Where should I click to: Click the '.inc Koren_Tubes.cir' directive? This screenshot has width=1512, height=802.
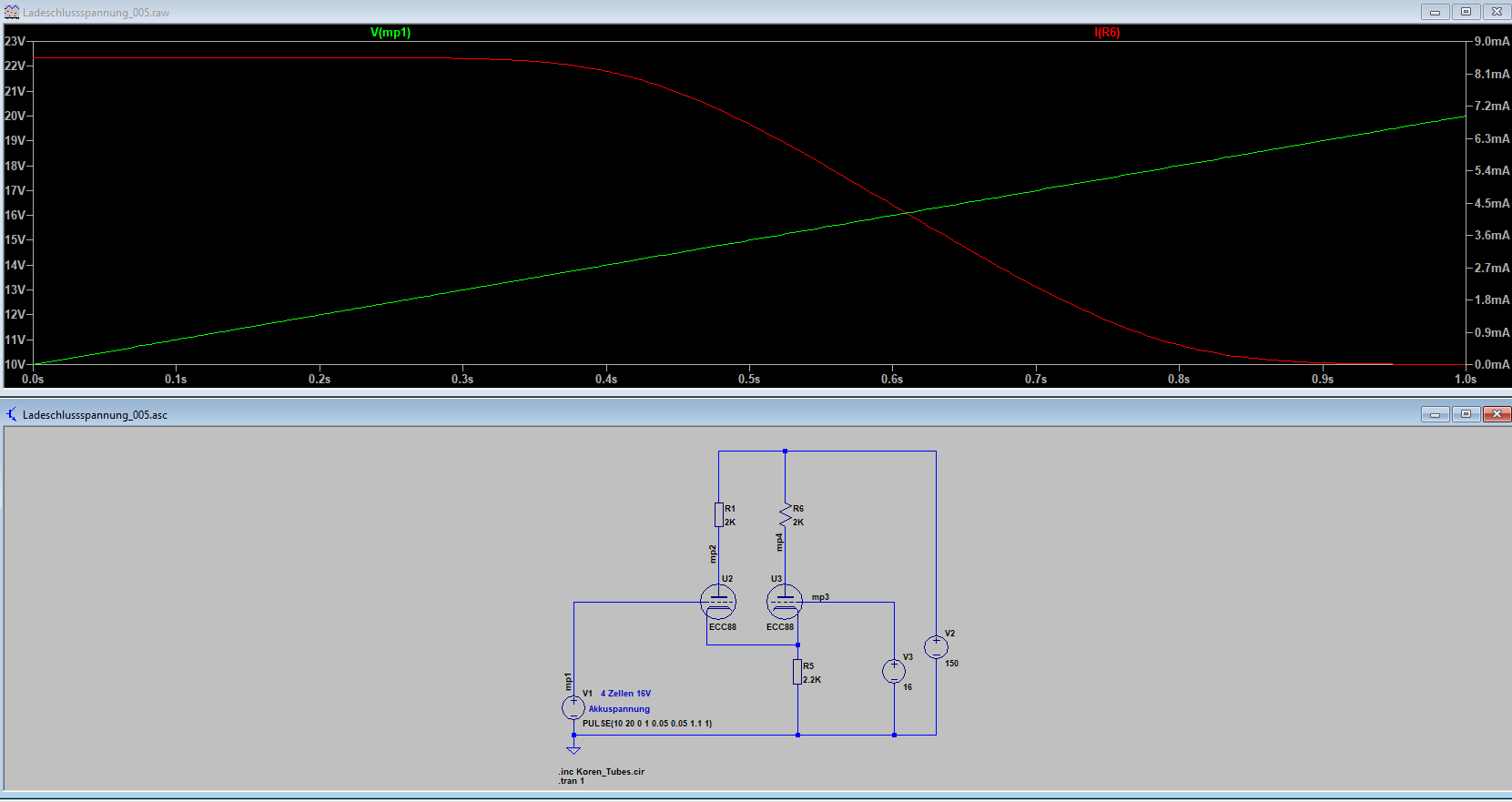pyautogui.click(x=602, y=771)
